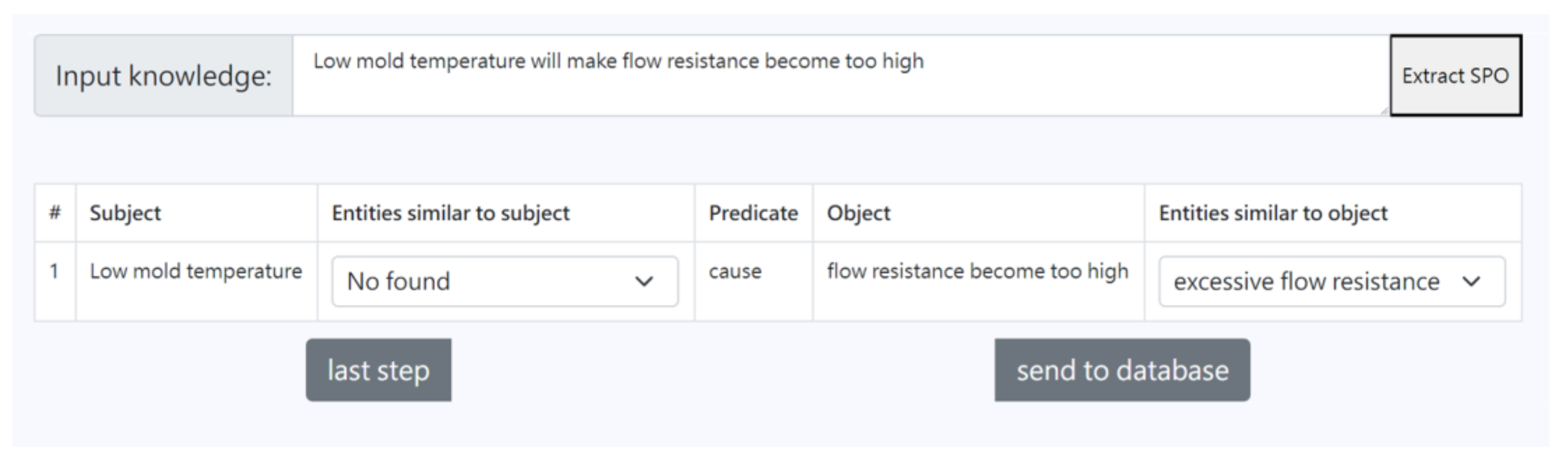Click 'Entities similar to object' header
This screenshot has height=462, width=1568.
coord(1273,213)
